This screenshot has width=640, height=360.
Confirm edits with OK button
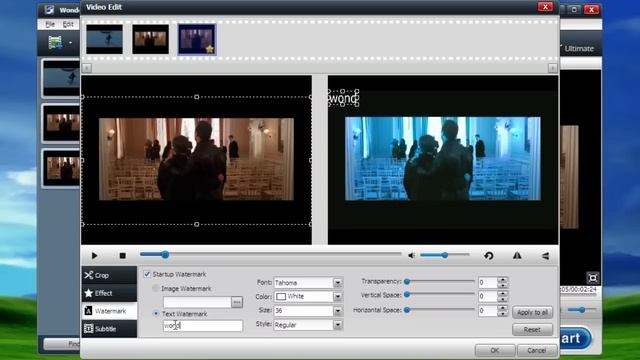(495, 350)
